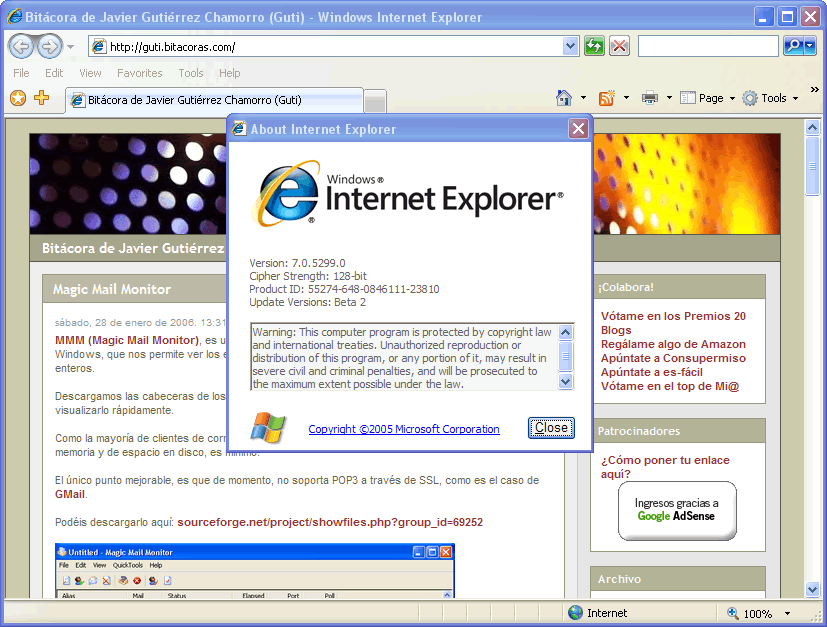Click the Google AdSense ad box
827x627 pixels.
tap(677, 511)
